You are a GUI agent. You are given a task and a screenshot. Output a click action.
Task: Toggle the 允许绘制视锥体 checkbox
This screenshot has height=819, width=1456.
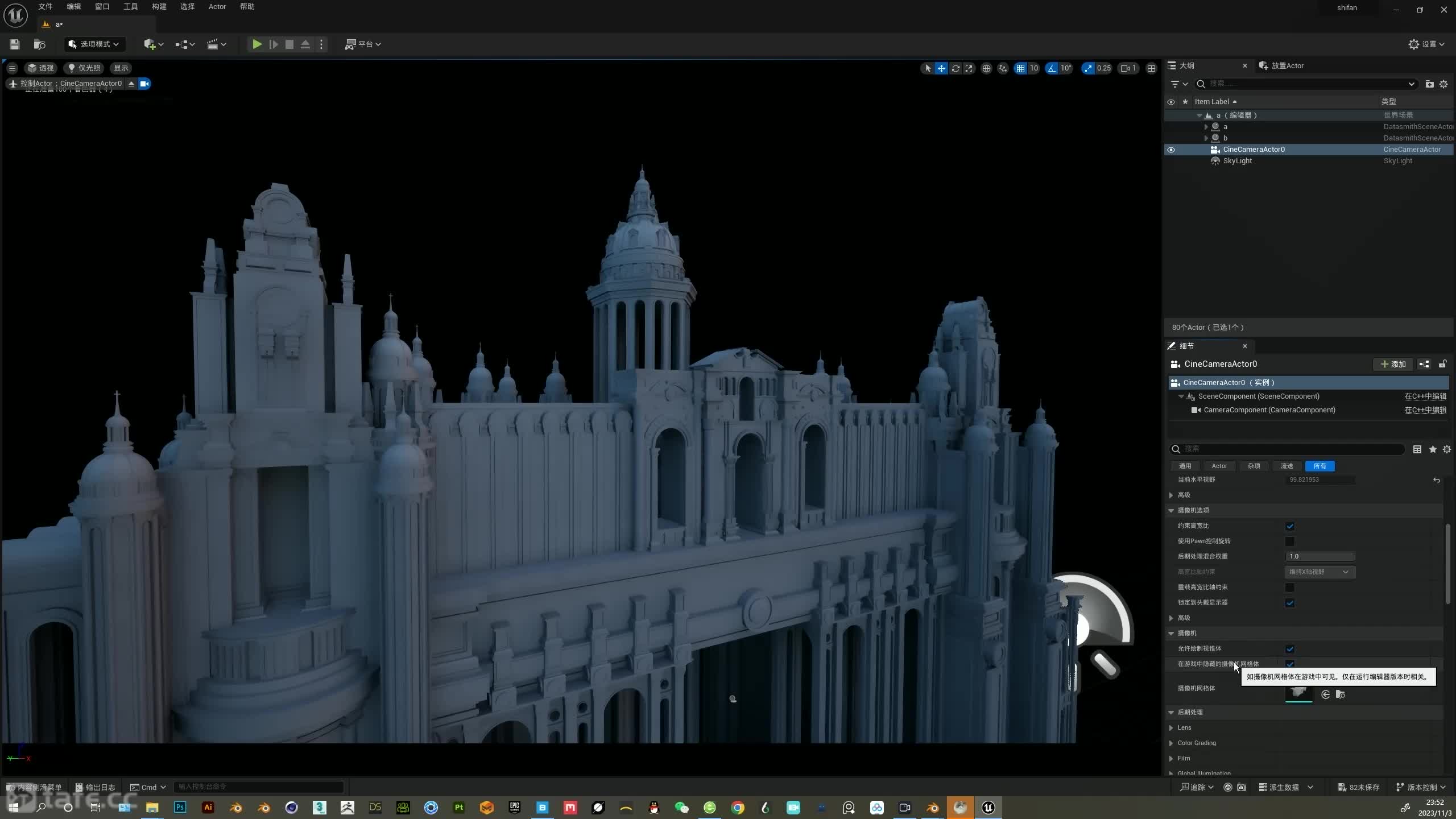(x=1290, y=649)
